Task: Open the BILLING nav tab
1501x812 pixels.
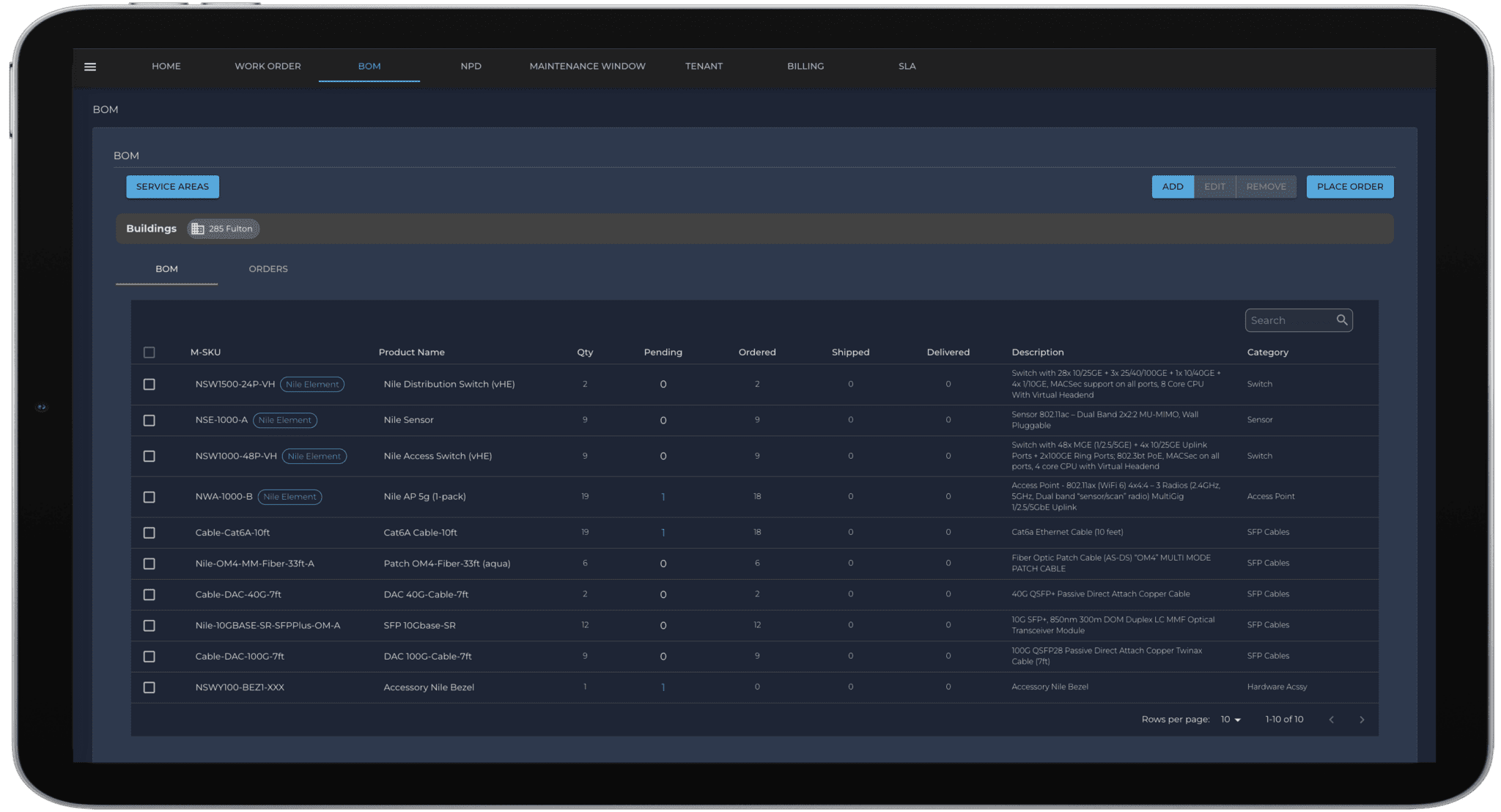Action: (805, 66)
